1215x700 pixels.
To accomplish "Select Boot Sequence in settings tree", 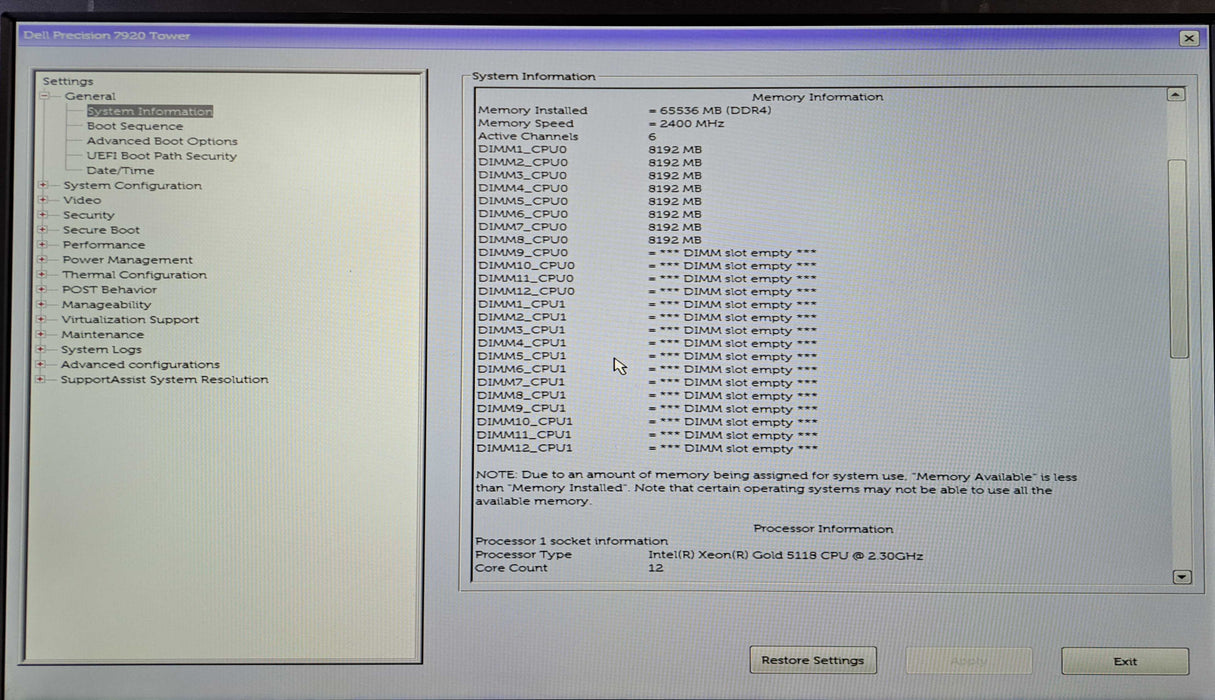I will [x=134, y=127].
